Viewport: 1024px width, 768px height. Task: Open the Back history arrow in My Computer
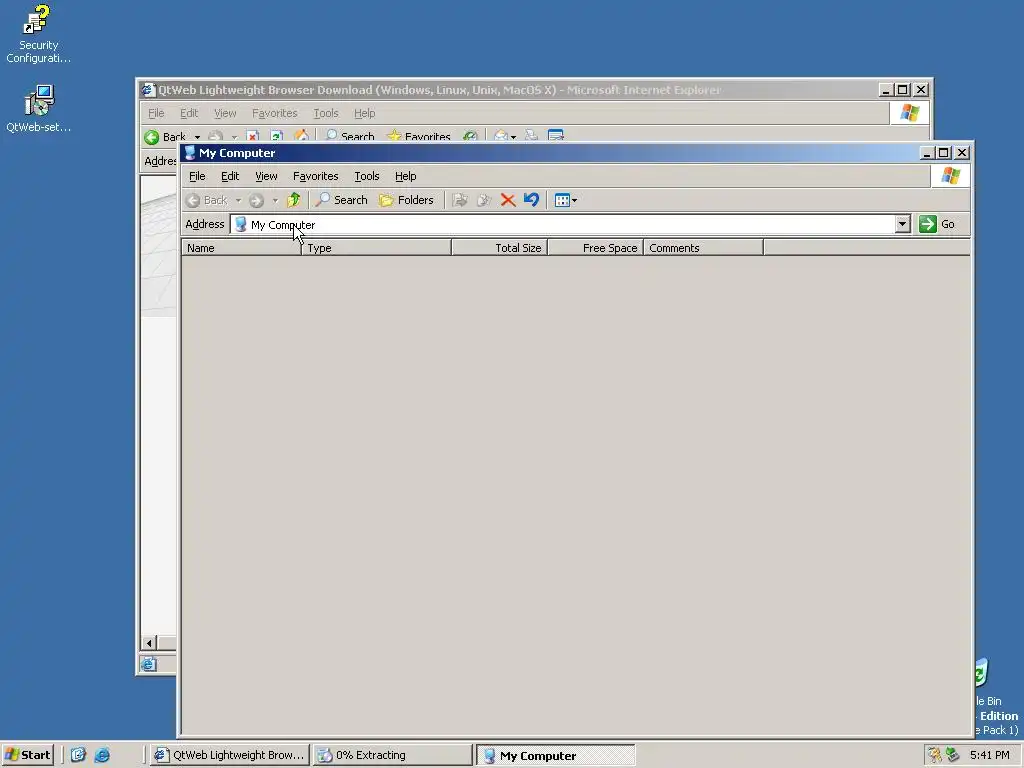(x=238, y=200)
